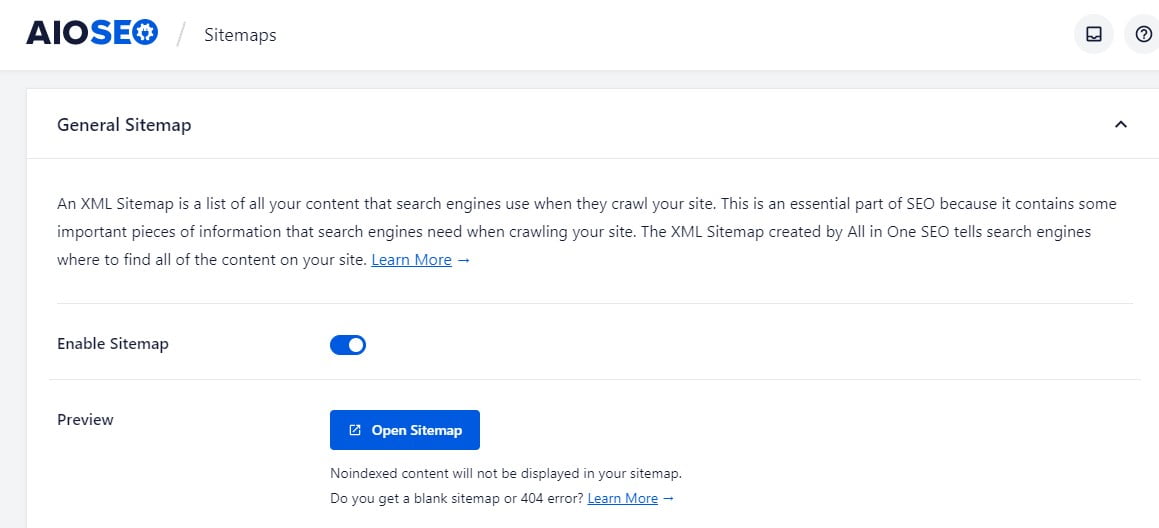Click the Preview label
The width and height of the screenshot is (1159, 528).
85,420
